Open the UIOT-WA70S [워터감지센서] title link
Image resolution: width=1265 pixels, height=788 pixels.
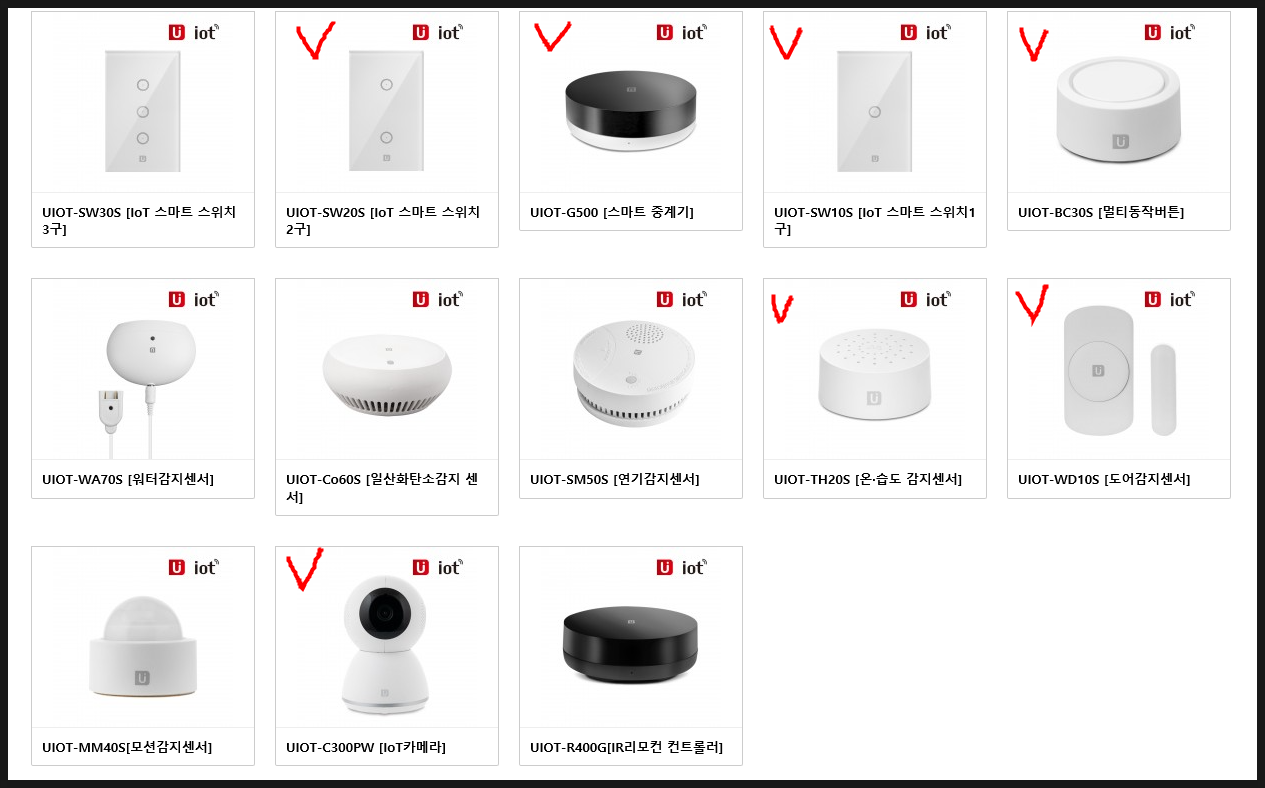(128, 479)
